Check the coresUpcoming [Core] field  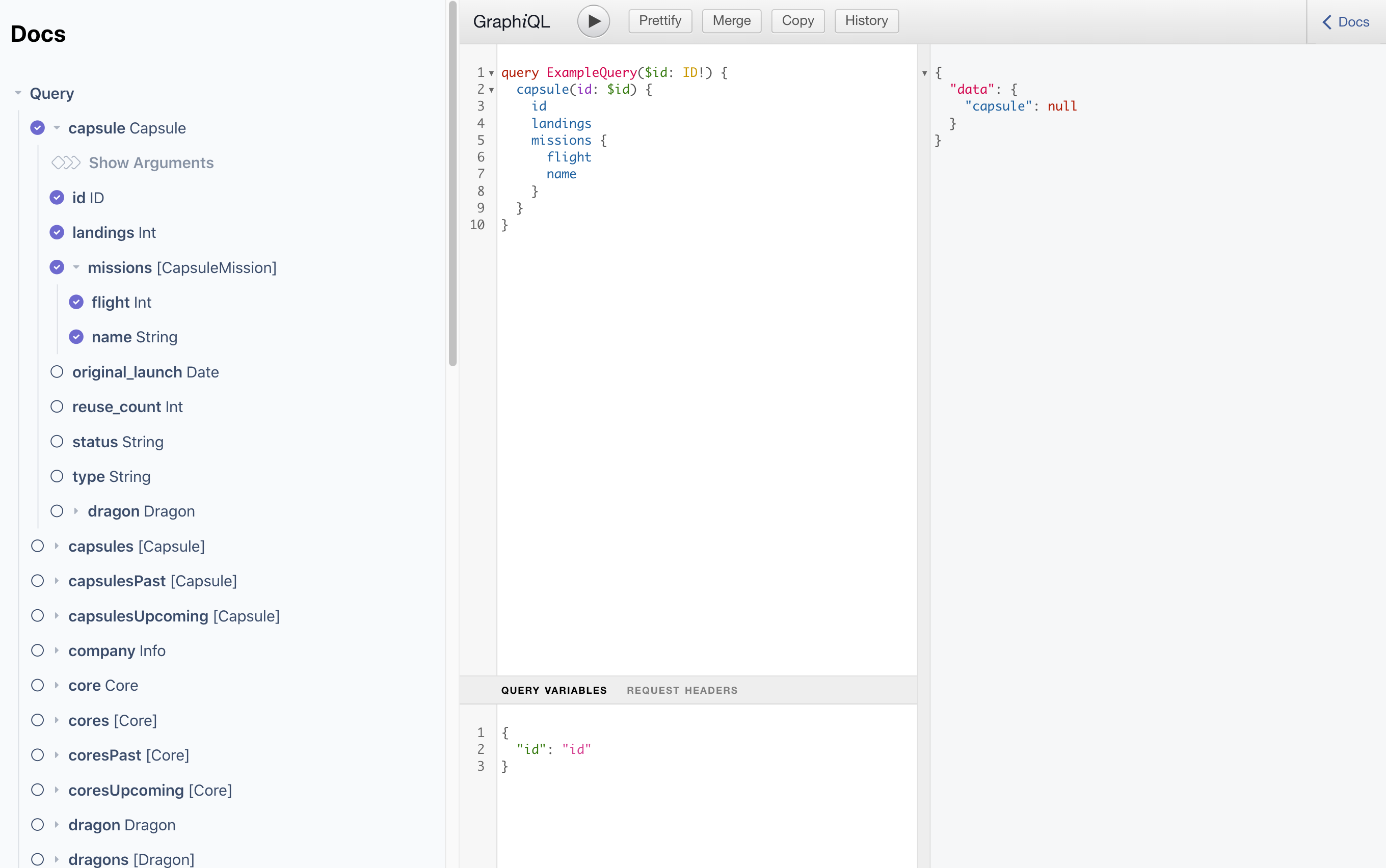point(37,790)
